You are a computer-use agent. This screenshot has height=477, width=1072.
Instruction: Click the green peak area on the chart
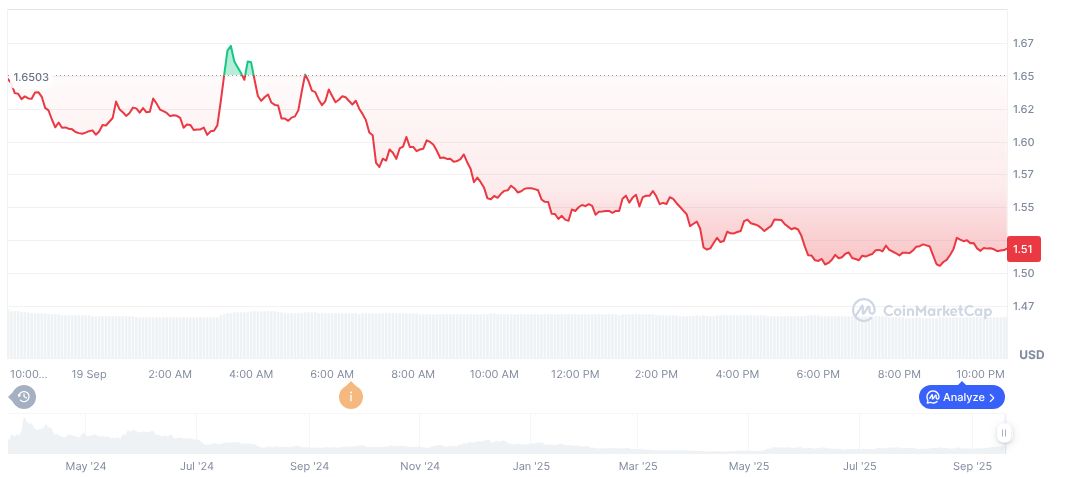(x=233, y=64)
